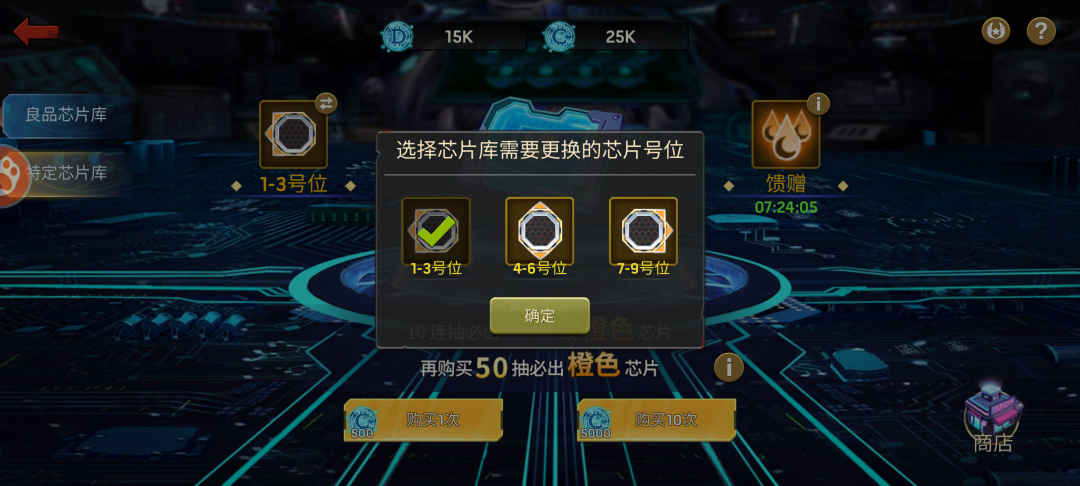Click 购买10次 purchase button
1080x486 pixels.
pyautogui.click(x=656, y=420)
